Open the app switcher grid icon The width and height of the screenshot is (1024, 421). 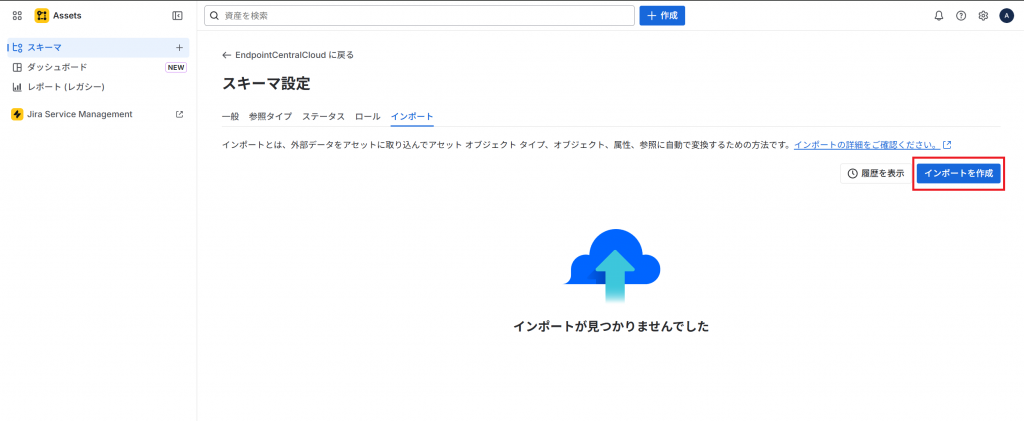[x=18, y=16]
